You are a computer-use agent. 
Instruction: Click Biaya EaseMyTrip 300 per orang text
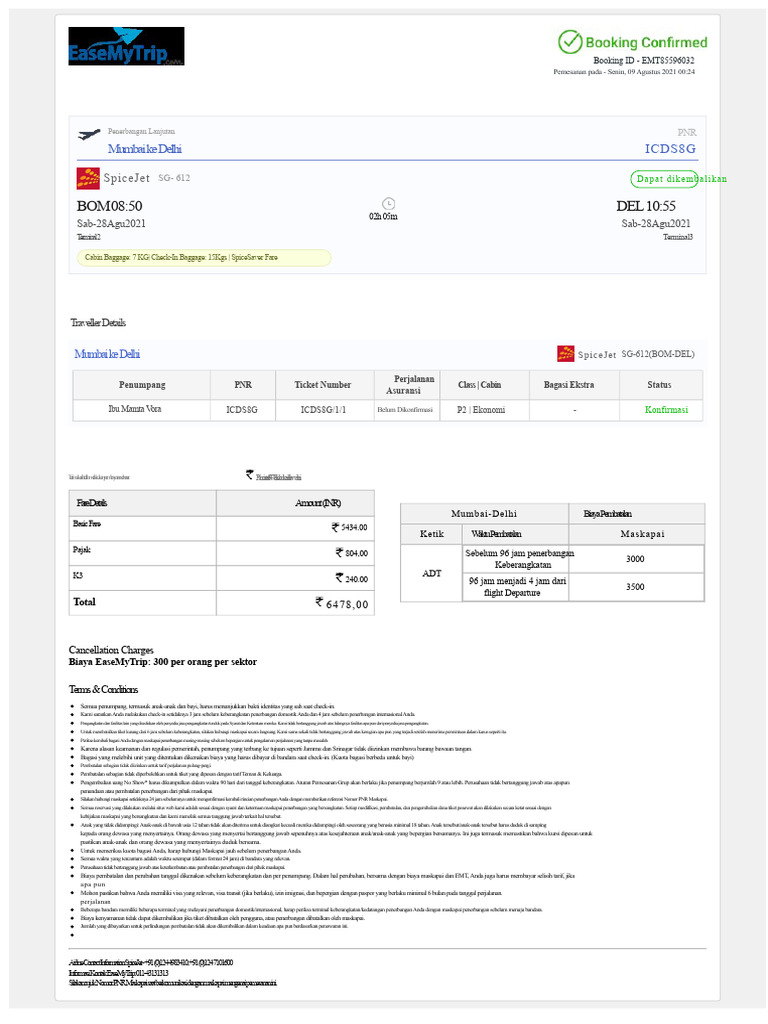(163, 662)
